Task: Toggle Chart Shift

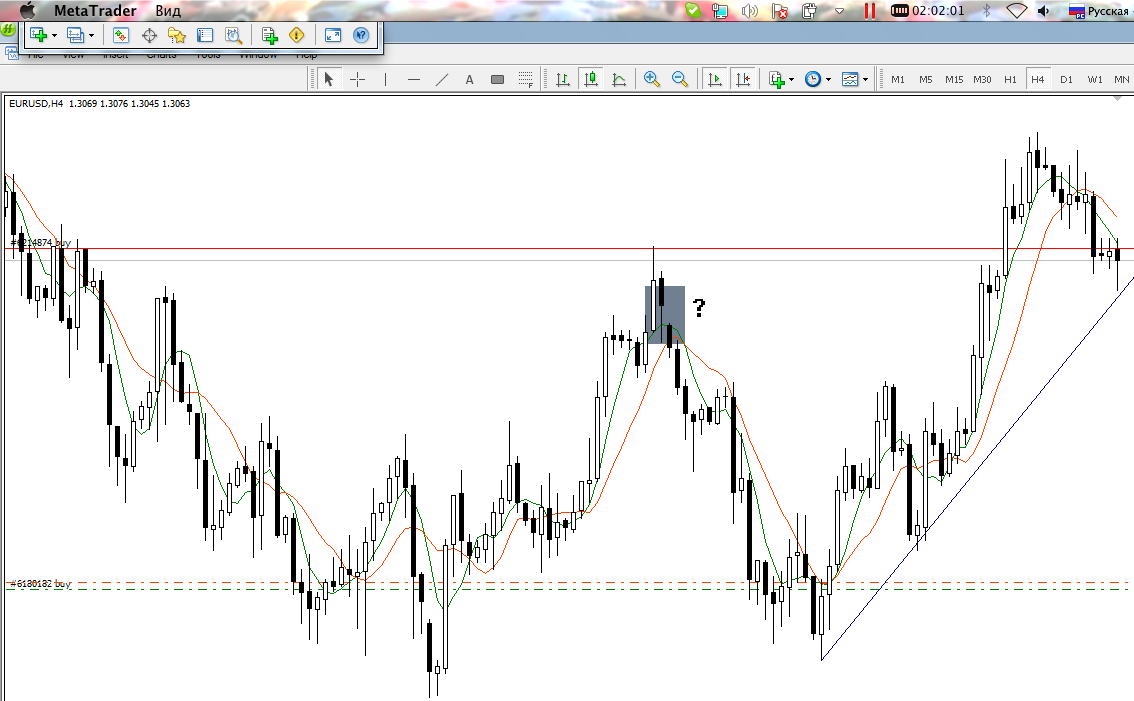Action: point(743,79)
